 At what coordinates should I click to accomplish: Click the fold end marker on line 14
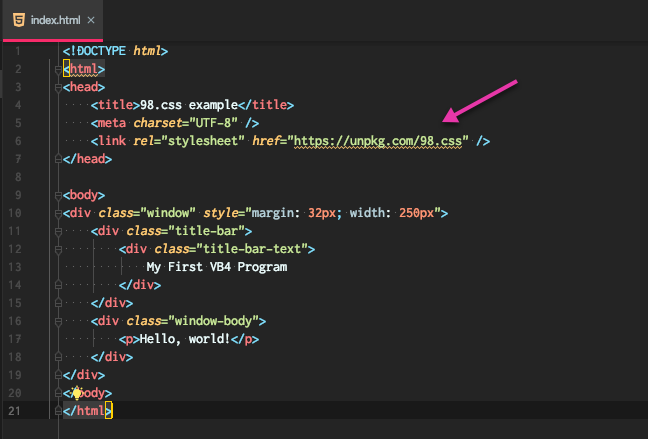(x=58, y=285)
